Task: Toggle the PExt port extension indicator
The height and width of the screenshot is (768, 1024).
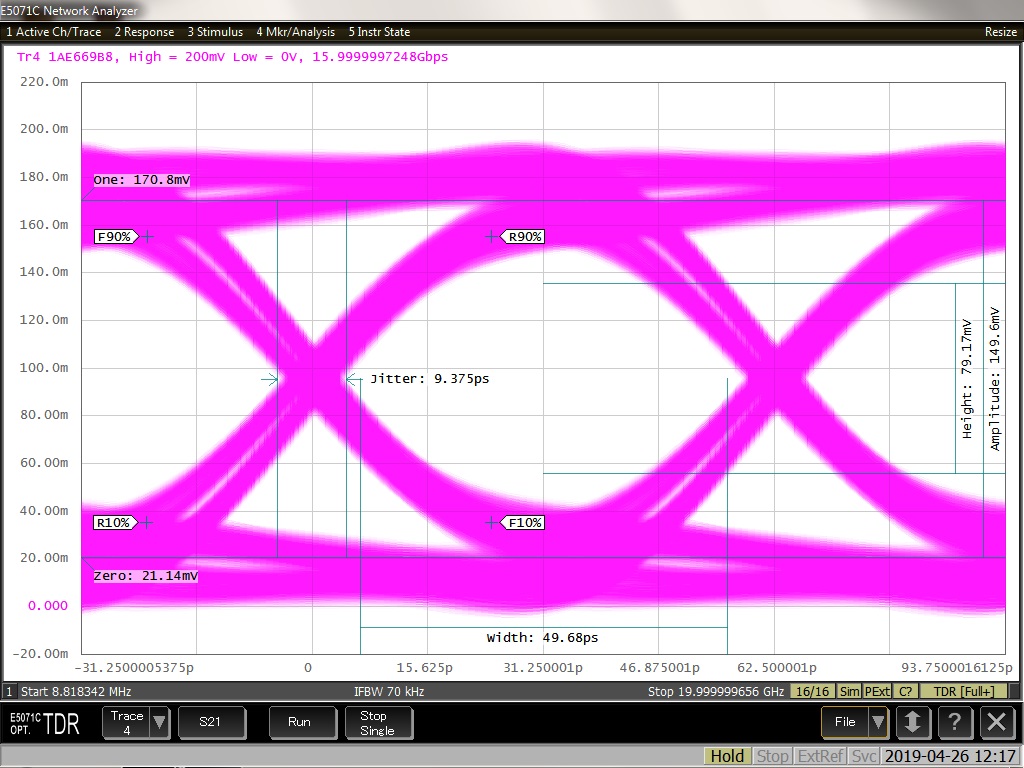Action: (x=877, y=691)
